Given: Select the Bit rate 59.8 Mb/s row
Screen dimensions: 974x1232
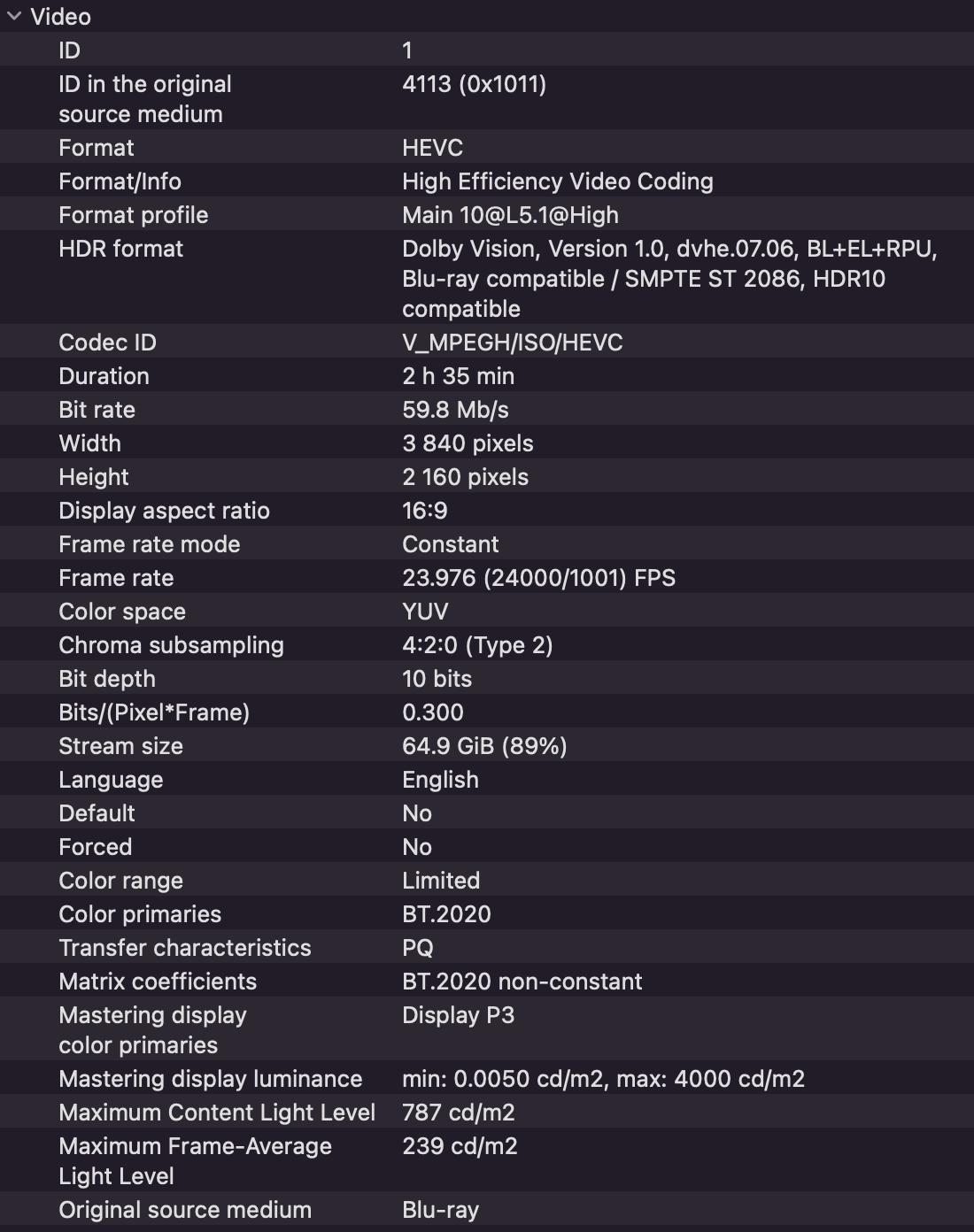Looking at the screenshot, I should [x=487, y=409].
